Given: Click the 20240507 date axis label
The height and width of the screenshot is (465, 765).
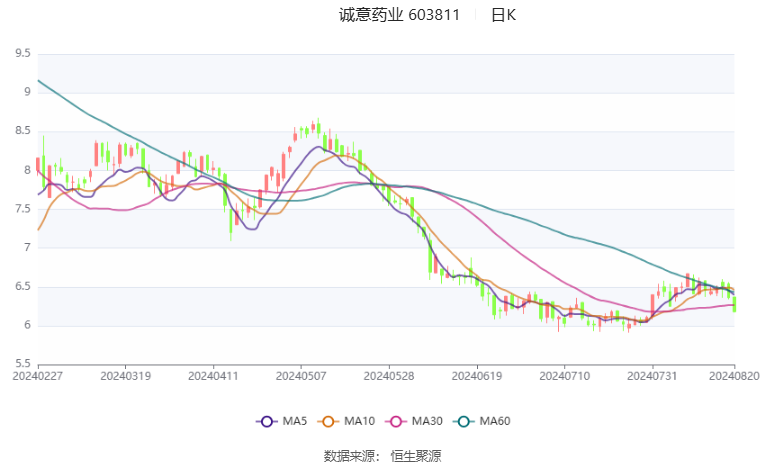Looking at the screenshot, I should 301,376.
